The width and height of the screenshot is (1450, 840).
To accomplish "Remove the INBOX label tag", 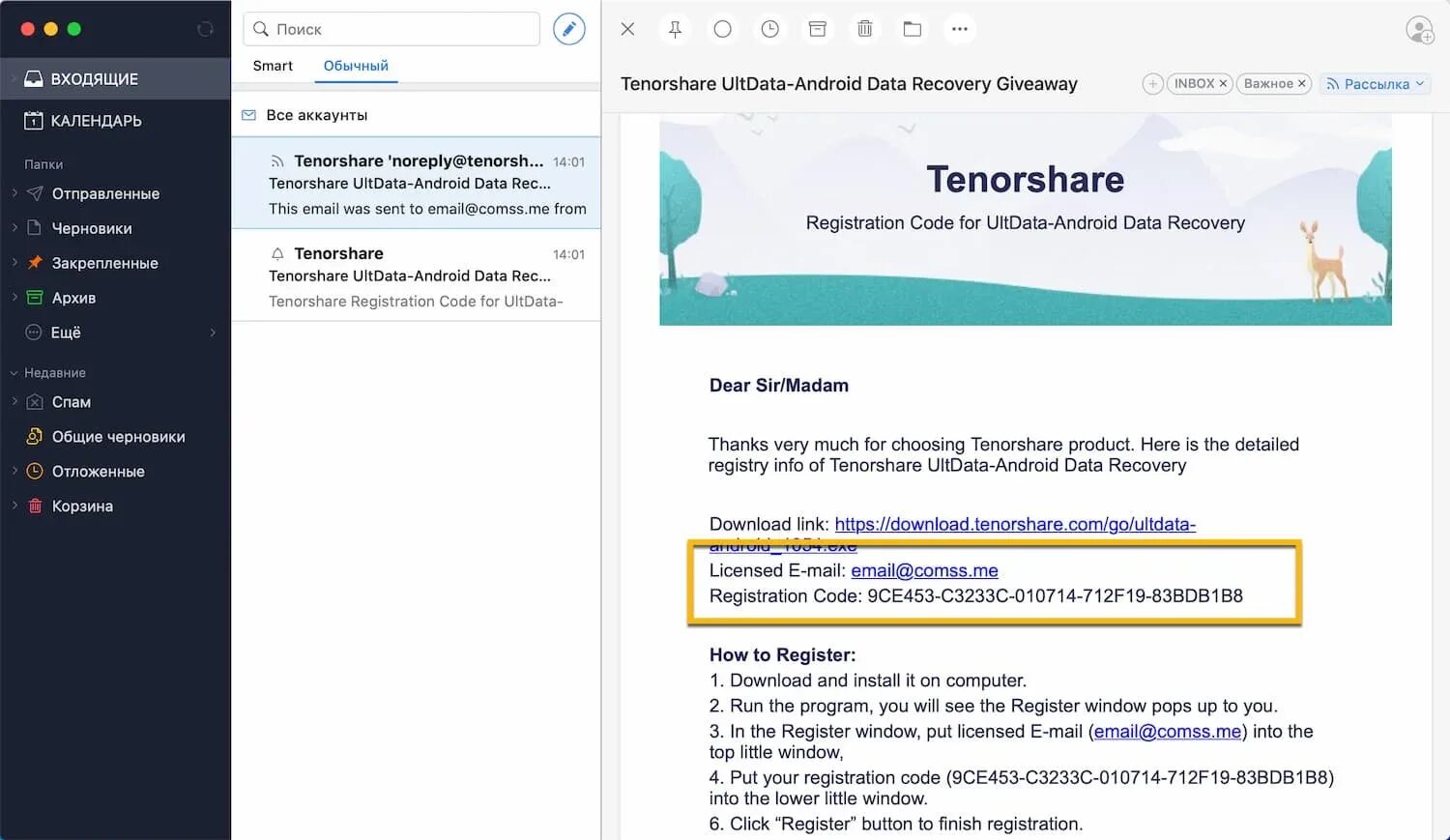I will click(x=1223, y=84).
